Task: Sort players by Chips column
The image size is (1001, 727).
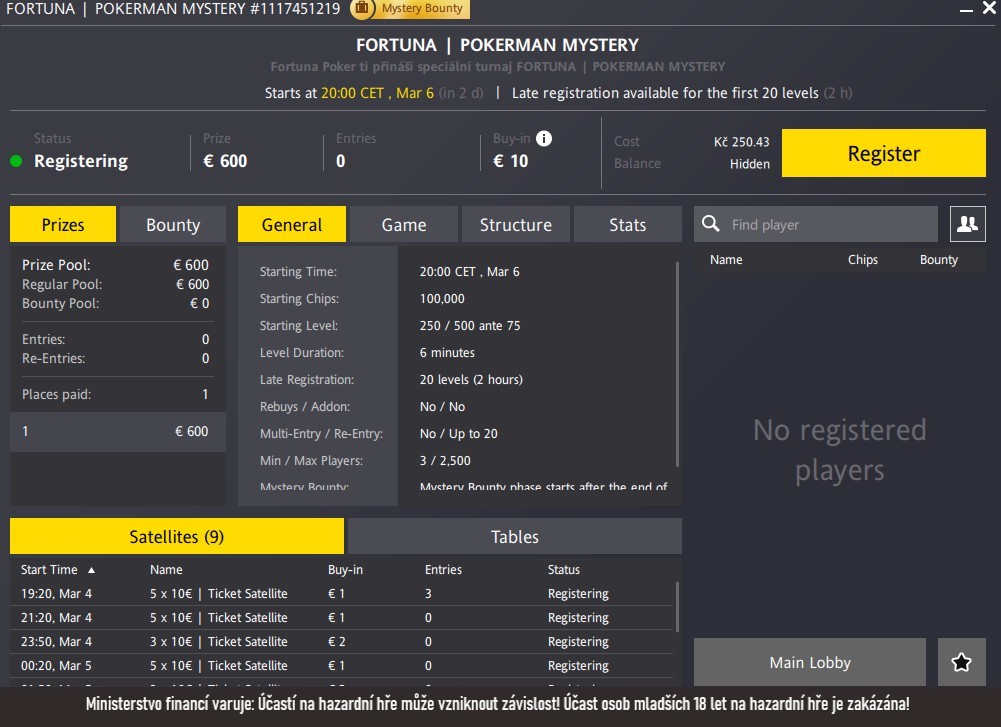Action: (862, 259)
